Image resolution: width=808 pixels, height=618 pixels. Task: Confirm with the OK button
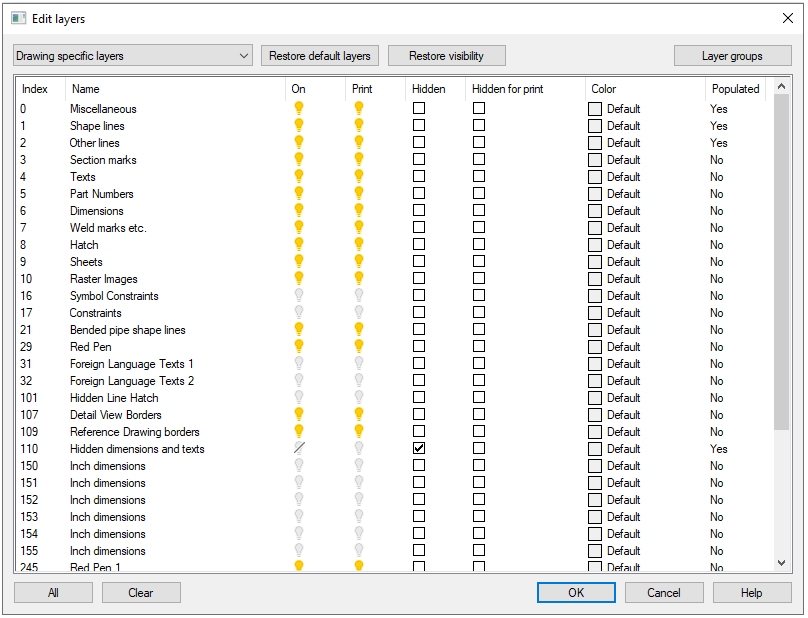tap(576, 593)
